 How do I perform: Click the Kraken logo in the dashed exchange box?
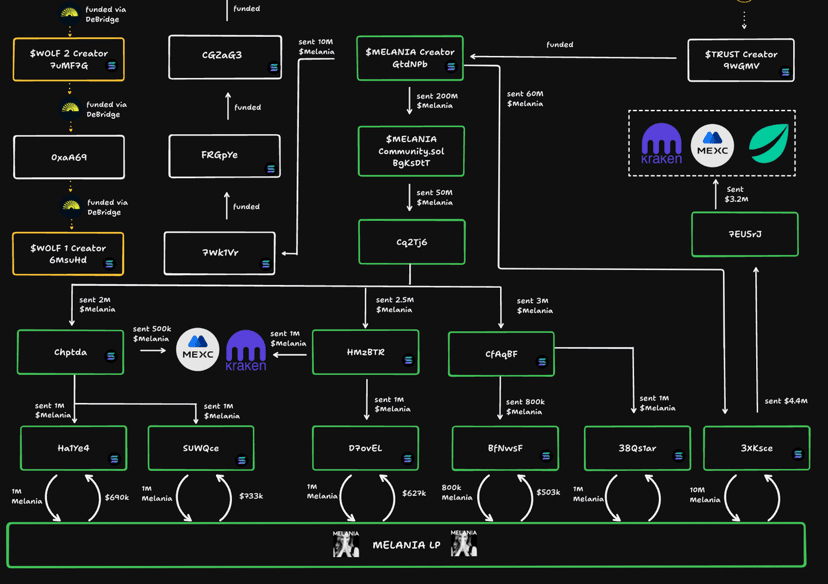tap(661, 144)
